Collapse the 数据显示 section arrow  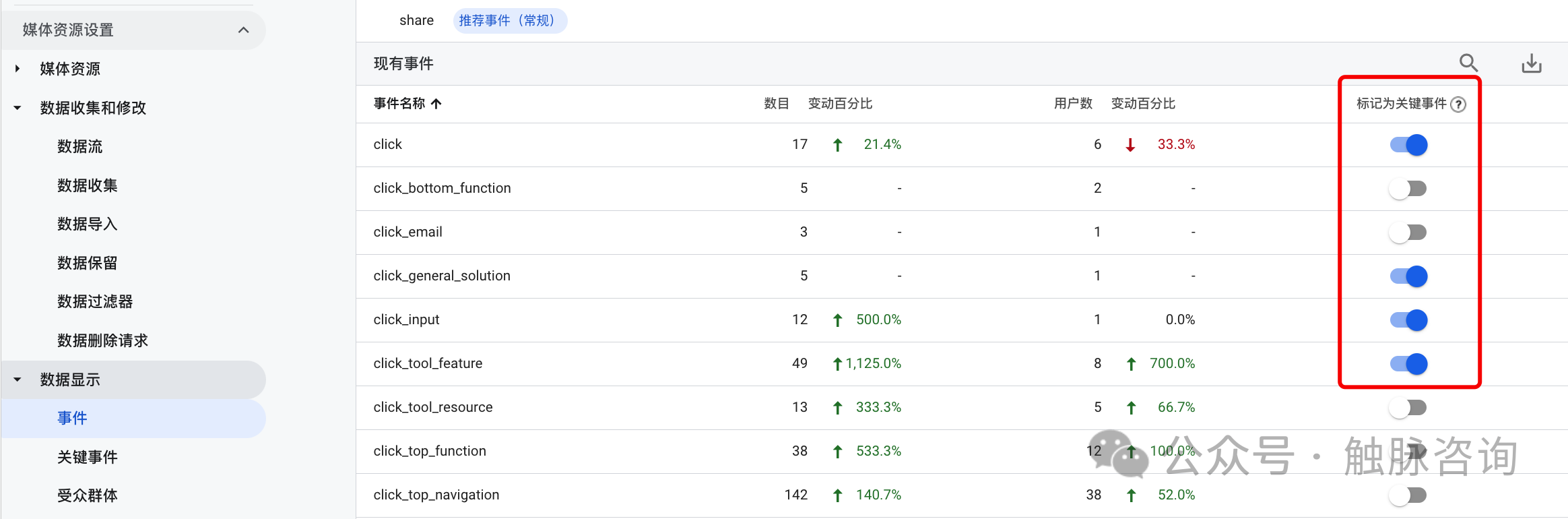click(x=18, y=379)
